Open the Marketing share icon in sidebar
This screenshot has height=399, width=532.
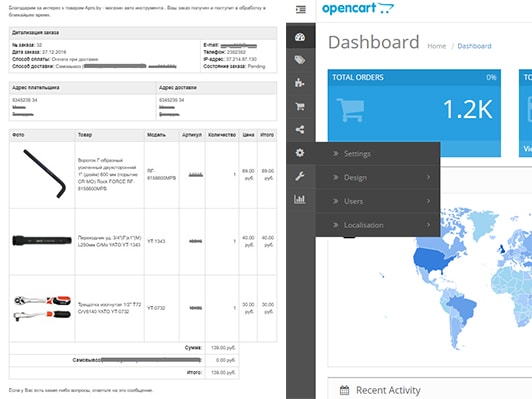[300, 129]
